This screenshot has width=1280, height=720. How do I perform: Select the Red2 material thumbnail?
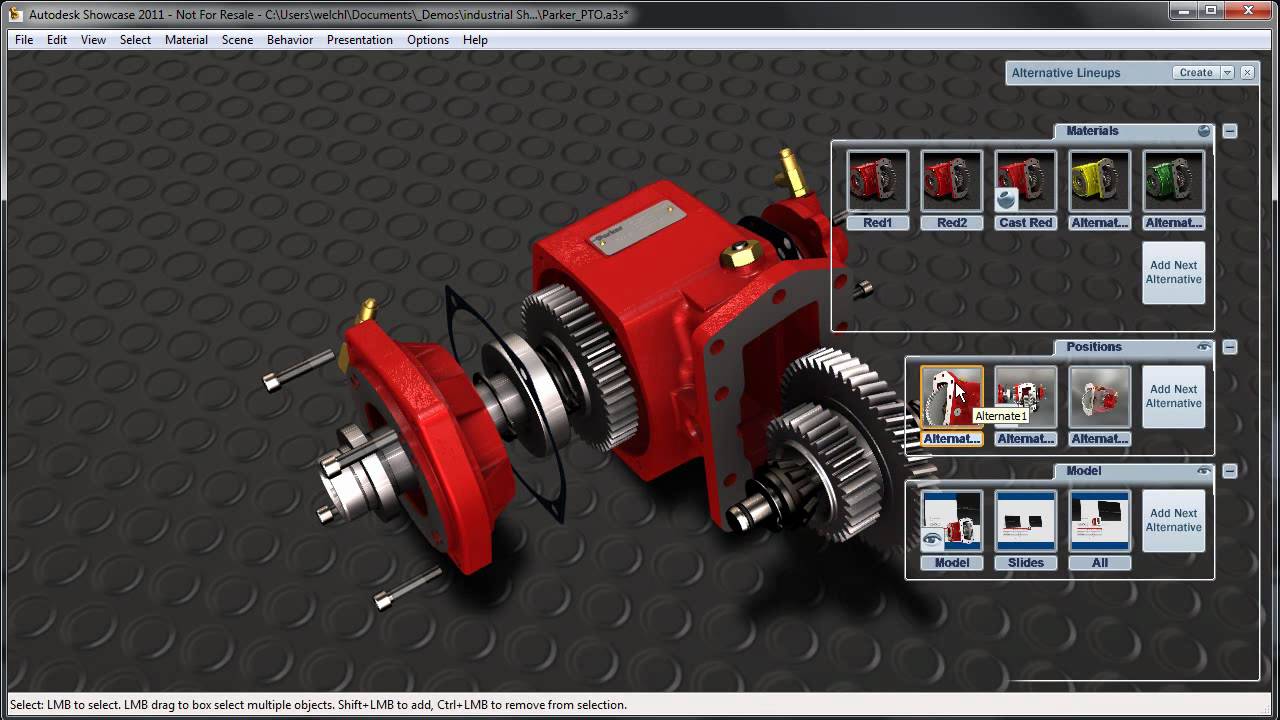[x=952, y=182]
